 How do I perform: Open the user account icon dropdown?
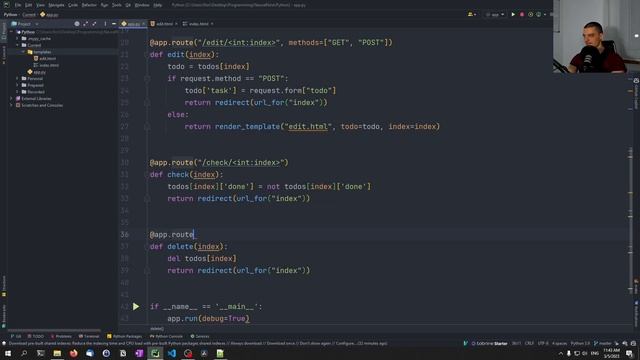472,15
